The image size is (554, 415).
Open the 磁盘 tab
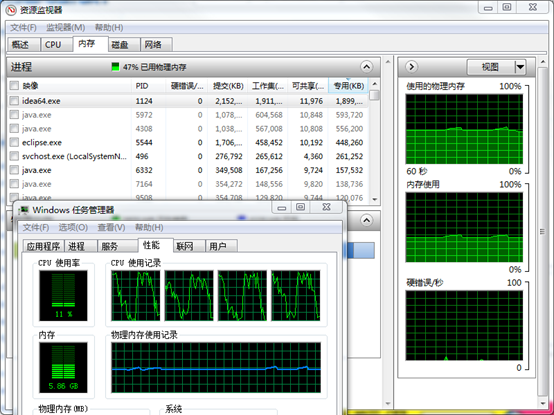(x=120, y=45)
